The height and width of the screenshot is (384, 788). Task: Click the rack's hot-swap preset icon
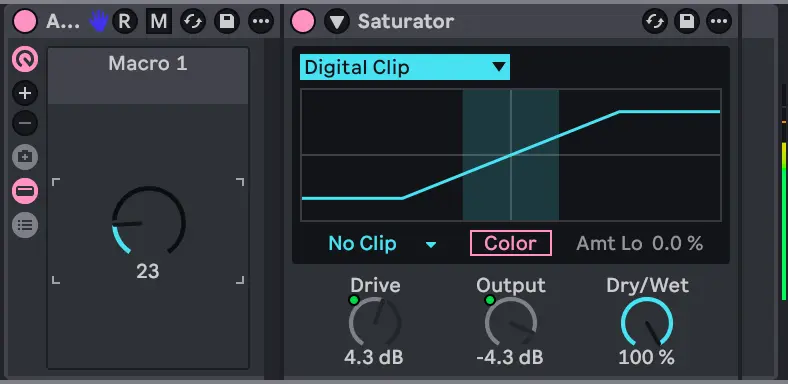[193, 22]
